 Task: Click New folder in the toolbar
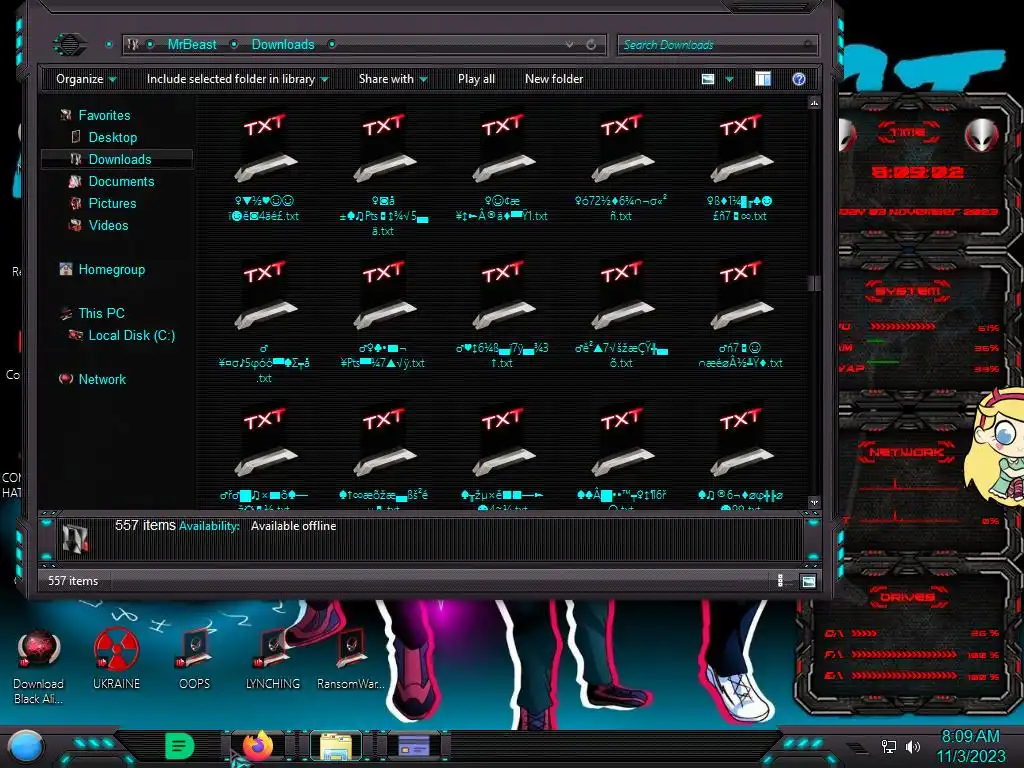tap(554, 79)
